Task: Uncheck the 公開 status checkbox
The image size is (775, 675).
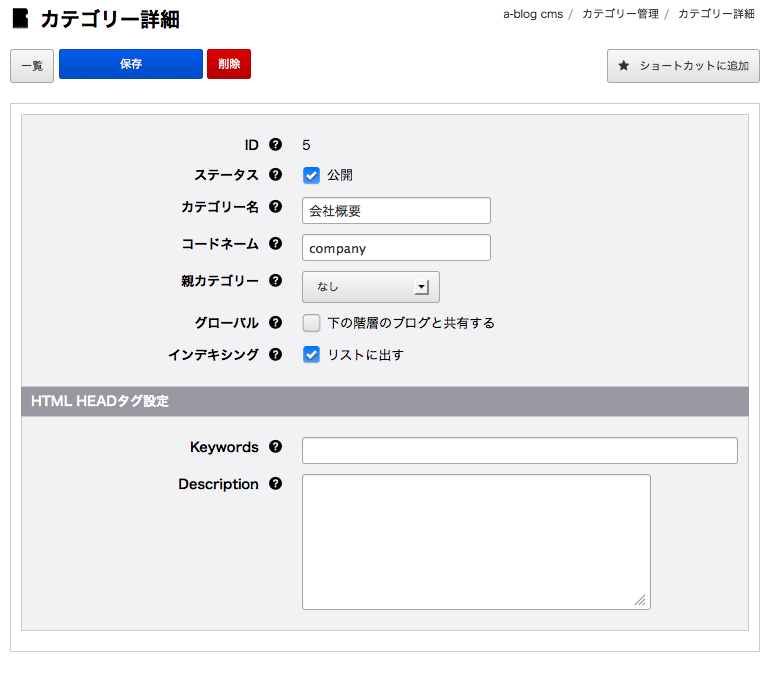Action: [x=311, y=175]
